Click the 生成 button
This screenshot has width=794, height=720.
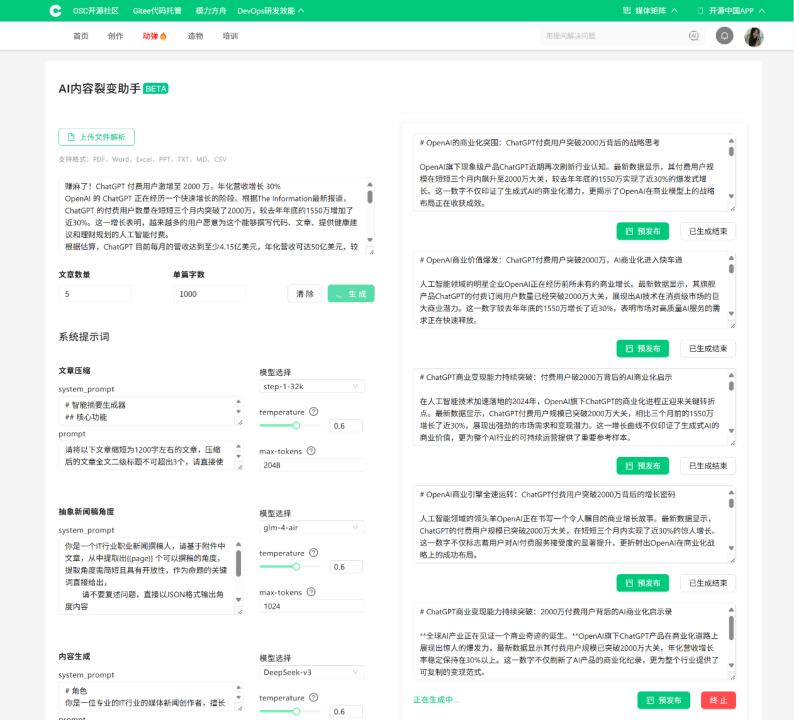[x=351, y=294]
